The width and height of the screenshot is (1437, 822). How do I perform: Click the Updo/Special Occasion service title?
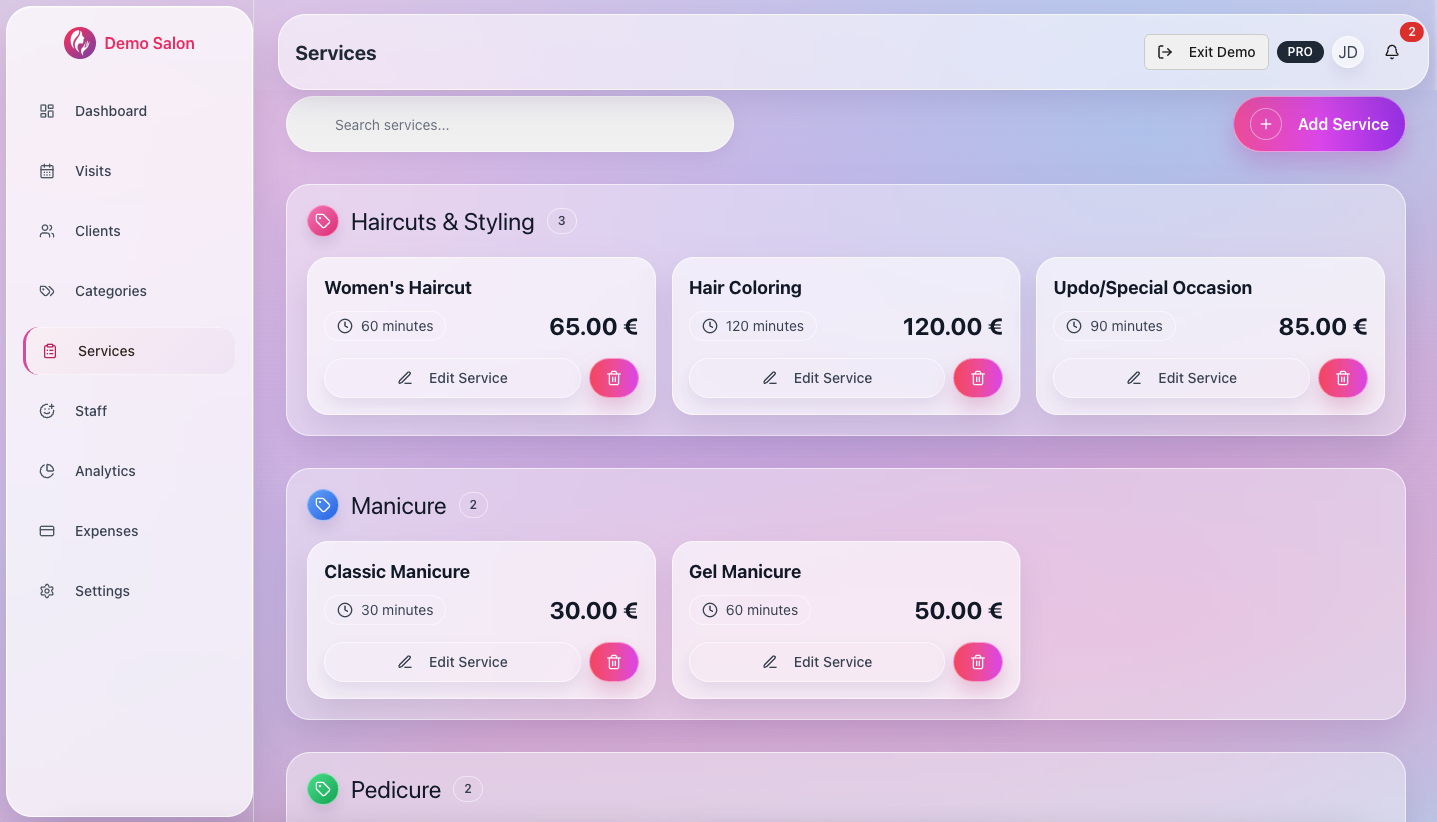pos(1153,288)
